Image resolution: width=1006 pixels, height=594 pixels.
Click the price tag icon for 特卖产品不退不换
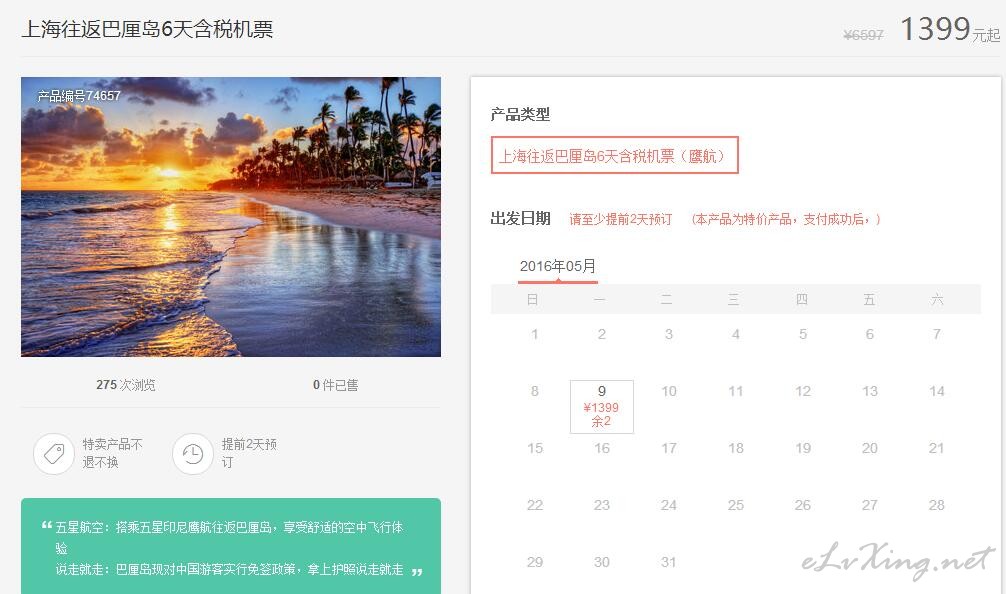click(x=54, y=454)
